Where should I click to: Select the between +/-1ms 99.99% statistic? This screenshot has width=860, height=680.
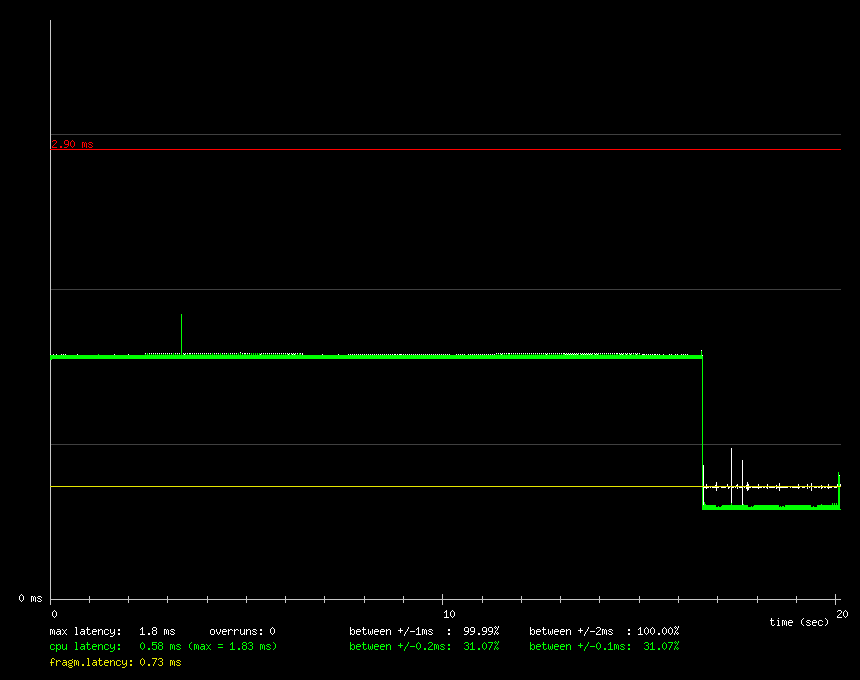pyautogui.click(x=424, y=631)
